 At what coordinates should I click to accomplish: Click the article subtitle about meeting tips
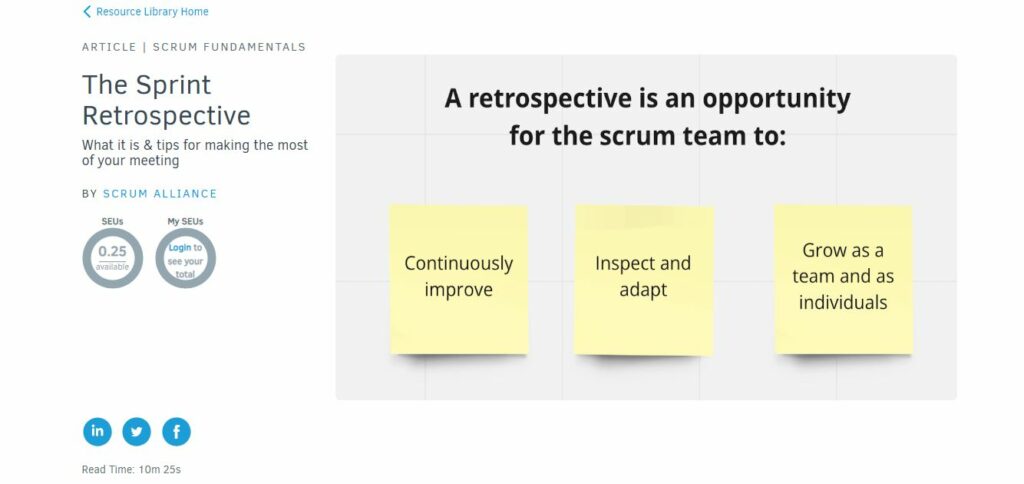click(x=195, y=153)
